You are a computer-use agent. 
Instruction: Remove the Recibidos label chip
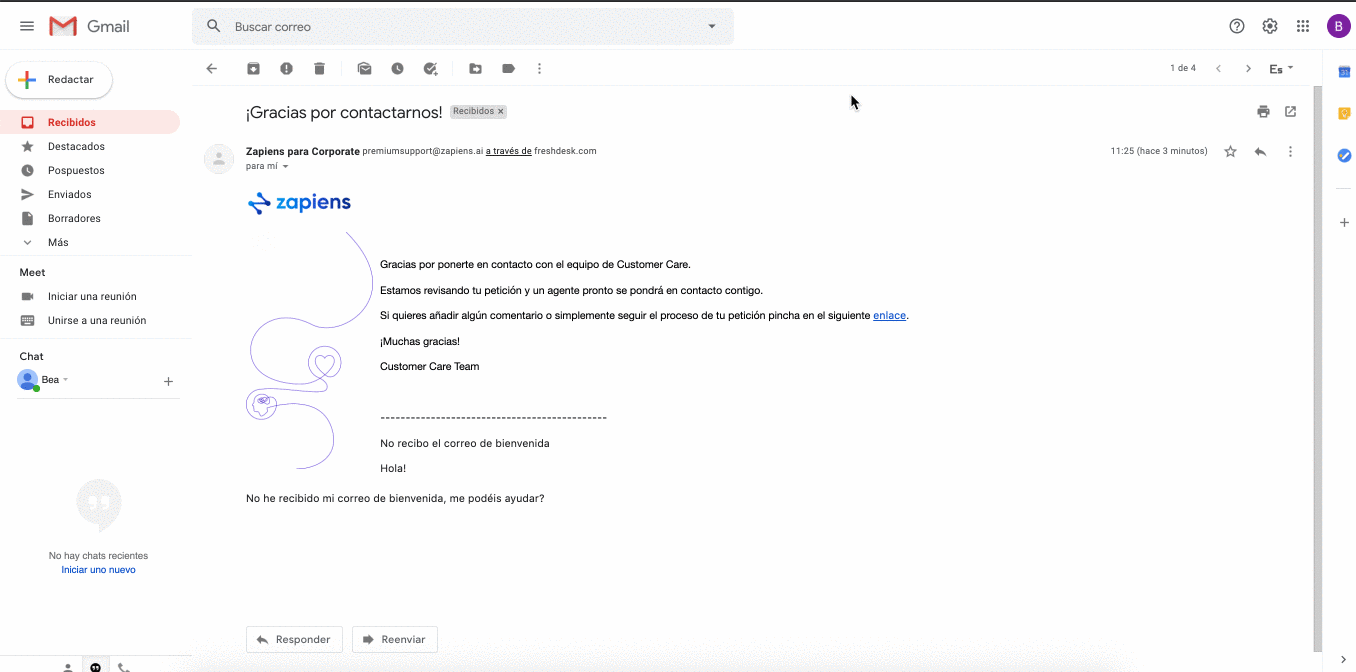(x=501, y=112)
